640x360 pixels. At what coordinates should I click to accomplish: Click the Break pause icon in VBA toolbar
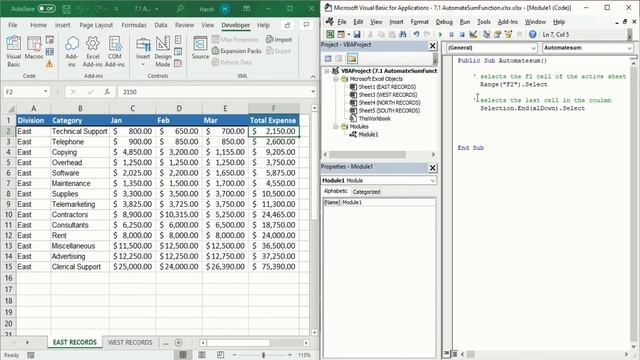click(x=451, y=35)
